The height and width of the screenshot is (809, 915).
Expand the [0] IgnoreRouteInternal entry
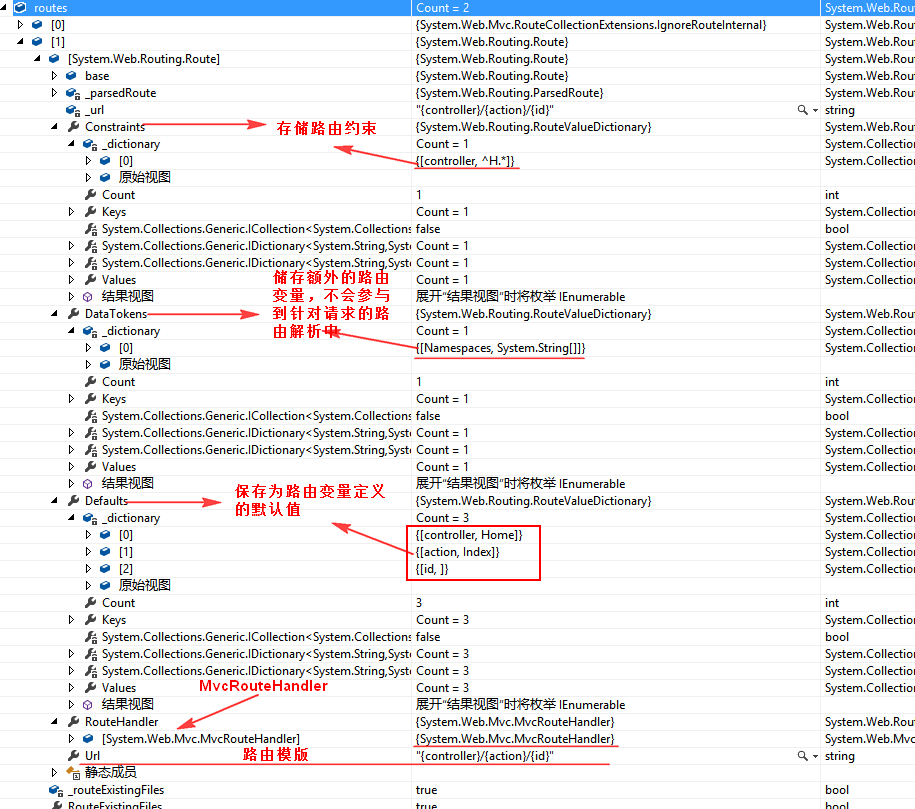click(x=20, y=25)
